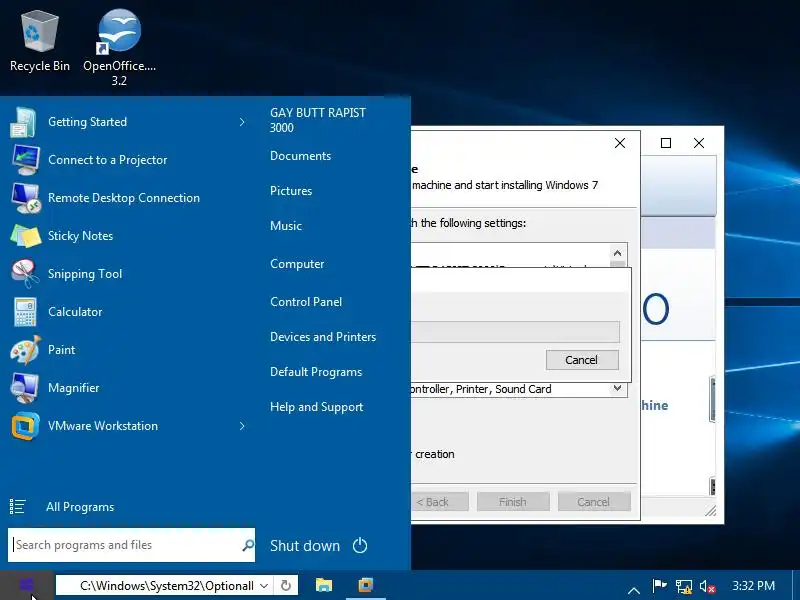Click Back in the VM wizard
Image resolution: width=800 pixels, height=600 pixels.
coord(439,502)
